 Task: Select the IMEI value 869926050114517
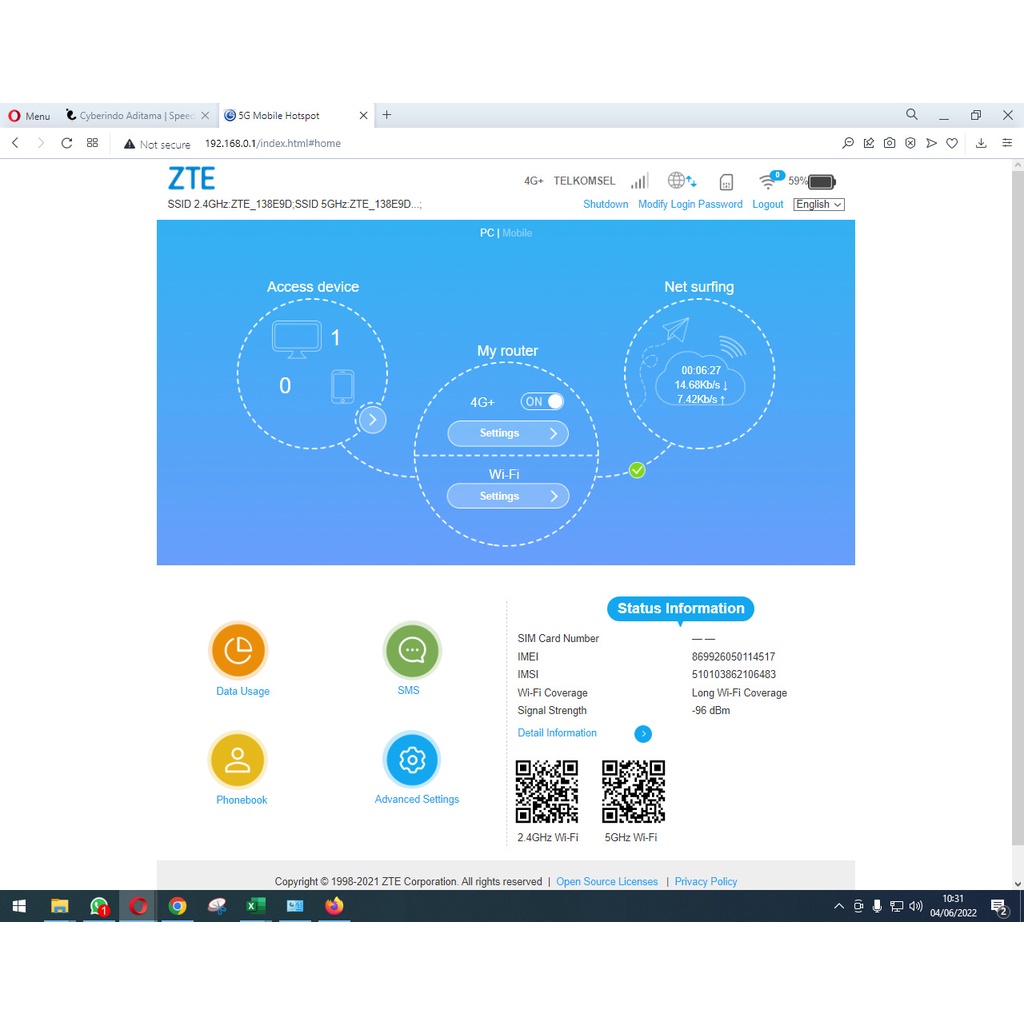(733, 656)
